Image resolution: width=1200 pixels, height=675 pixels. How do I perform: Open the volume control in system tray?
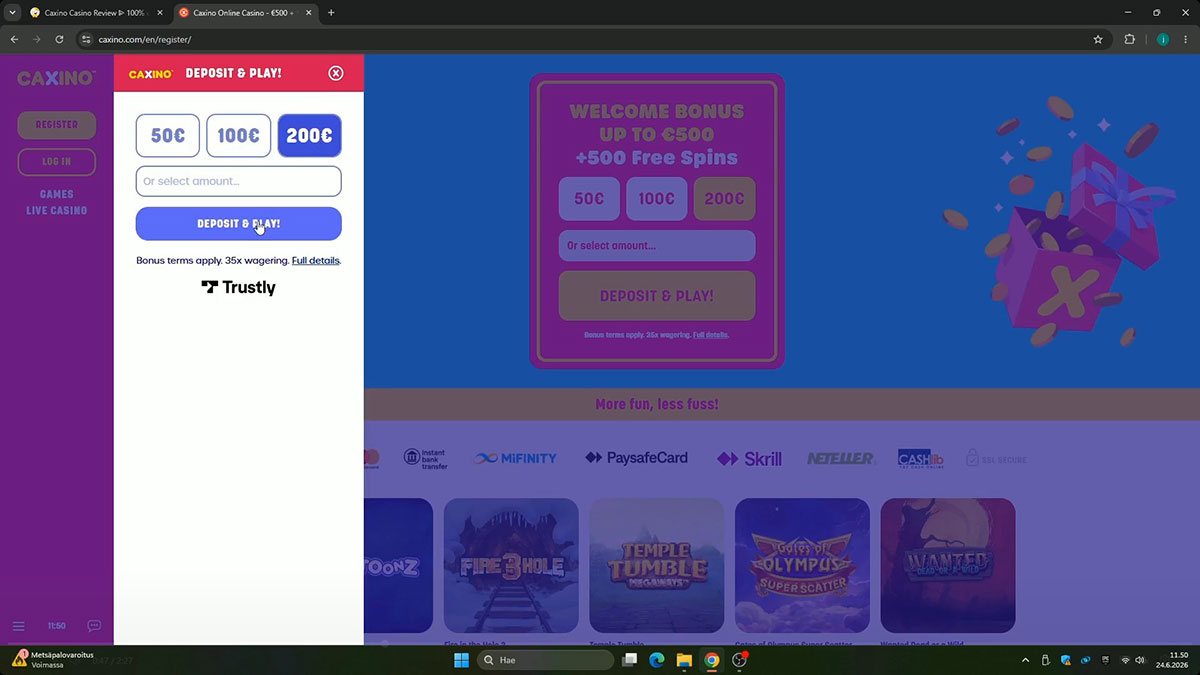point(1140,660)
